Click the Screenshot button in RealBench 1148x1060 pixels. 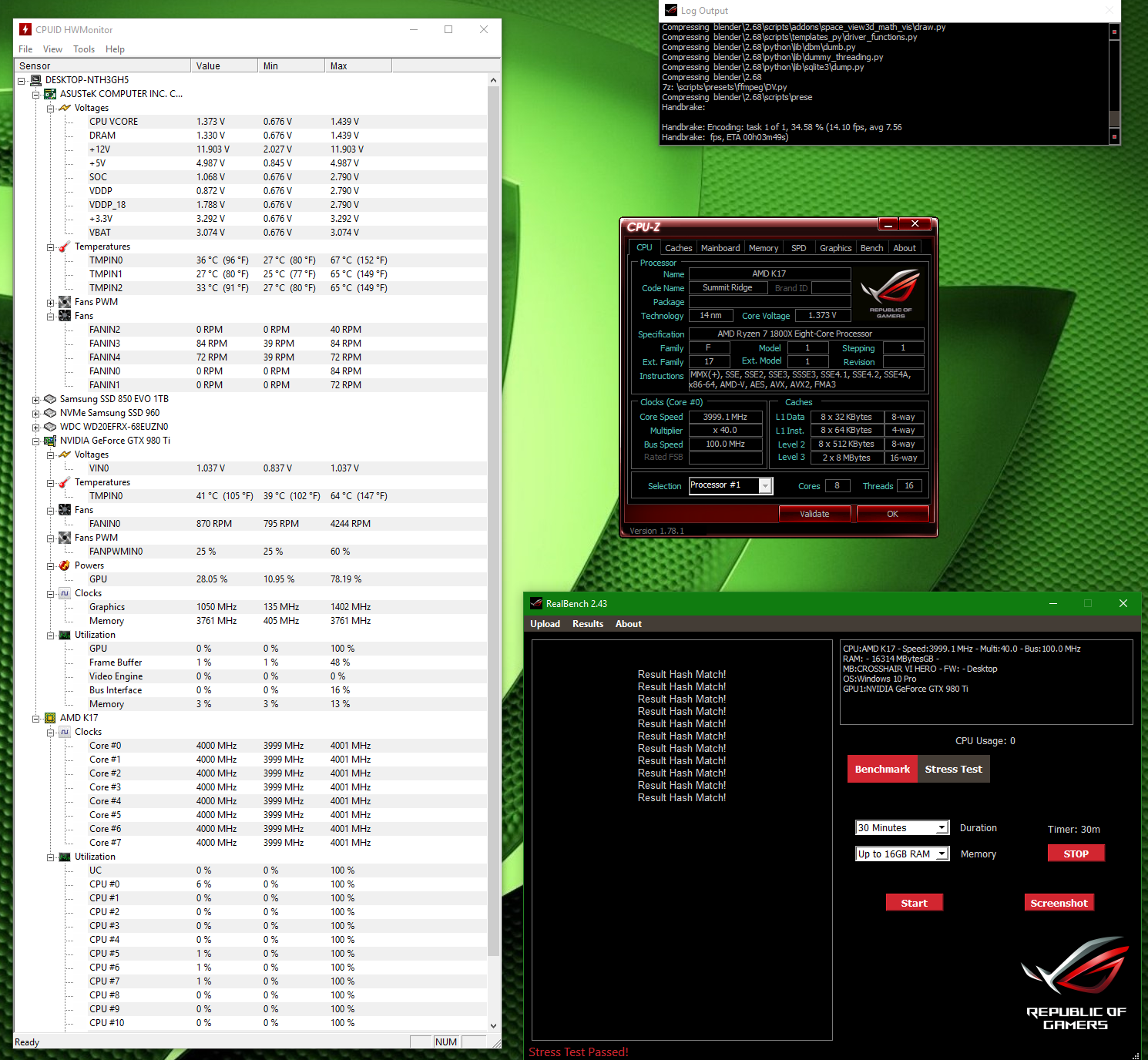(1059, 903)
